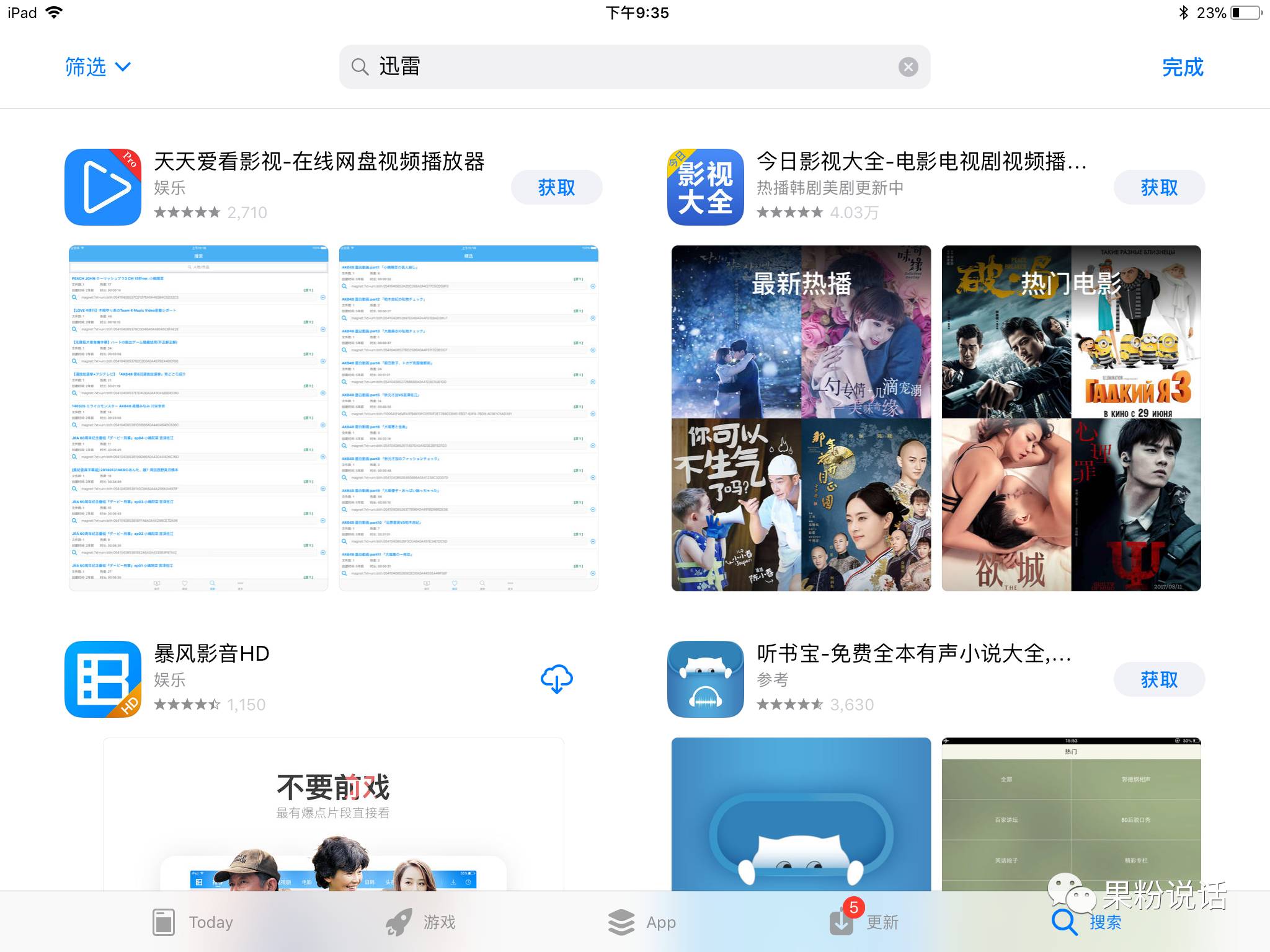View second 天天爱看影视 list screenshot

coord(469,418)
